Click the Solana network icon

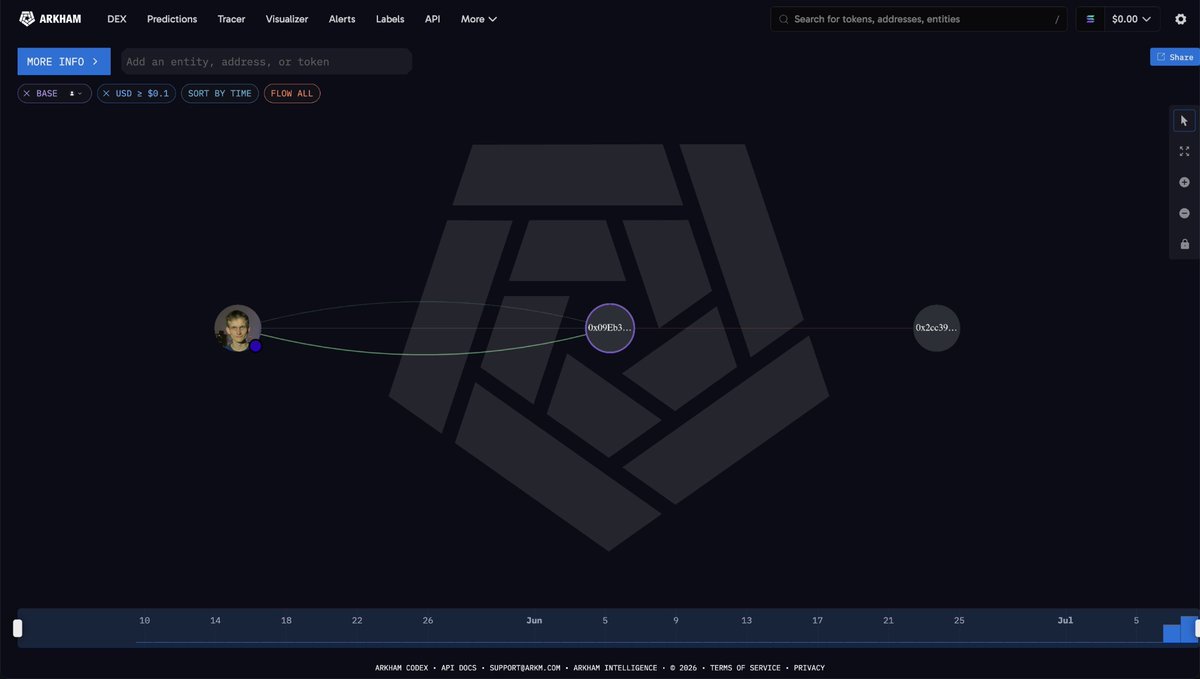(x=1090, y=19)
